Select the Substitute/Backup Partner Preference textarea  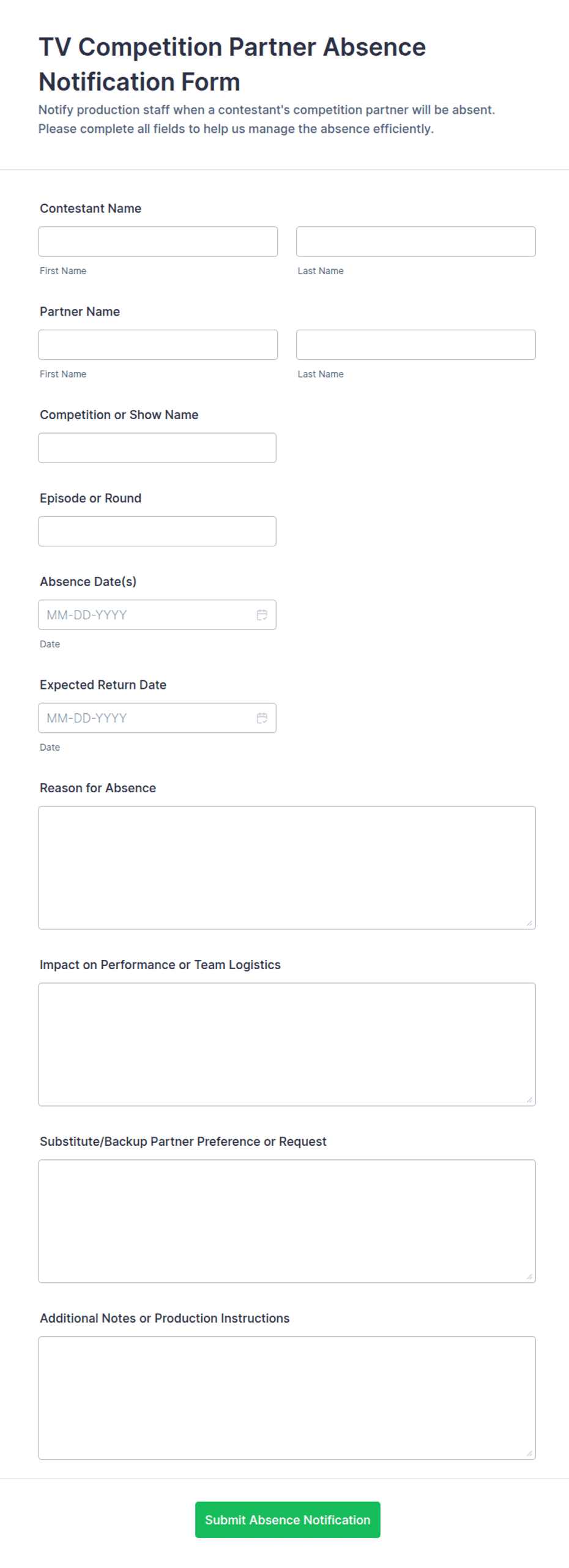coord(287,1221)
